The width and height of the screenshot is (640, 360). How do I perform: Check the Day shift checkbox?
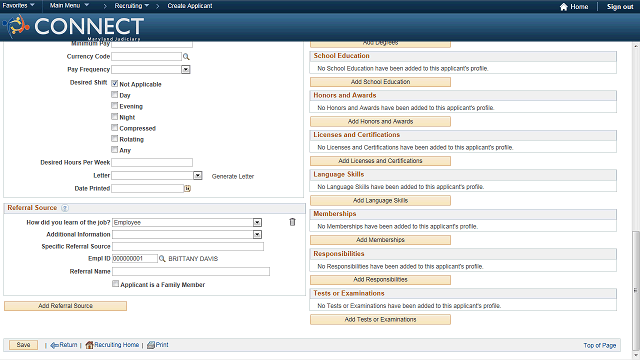[x=115, y=95]
